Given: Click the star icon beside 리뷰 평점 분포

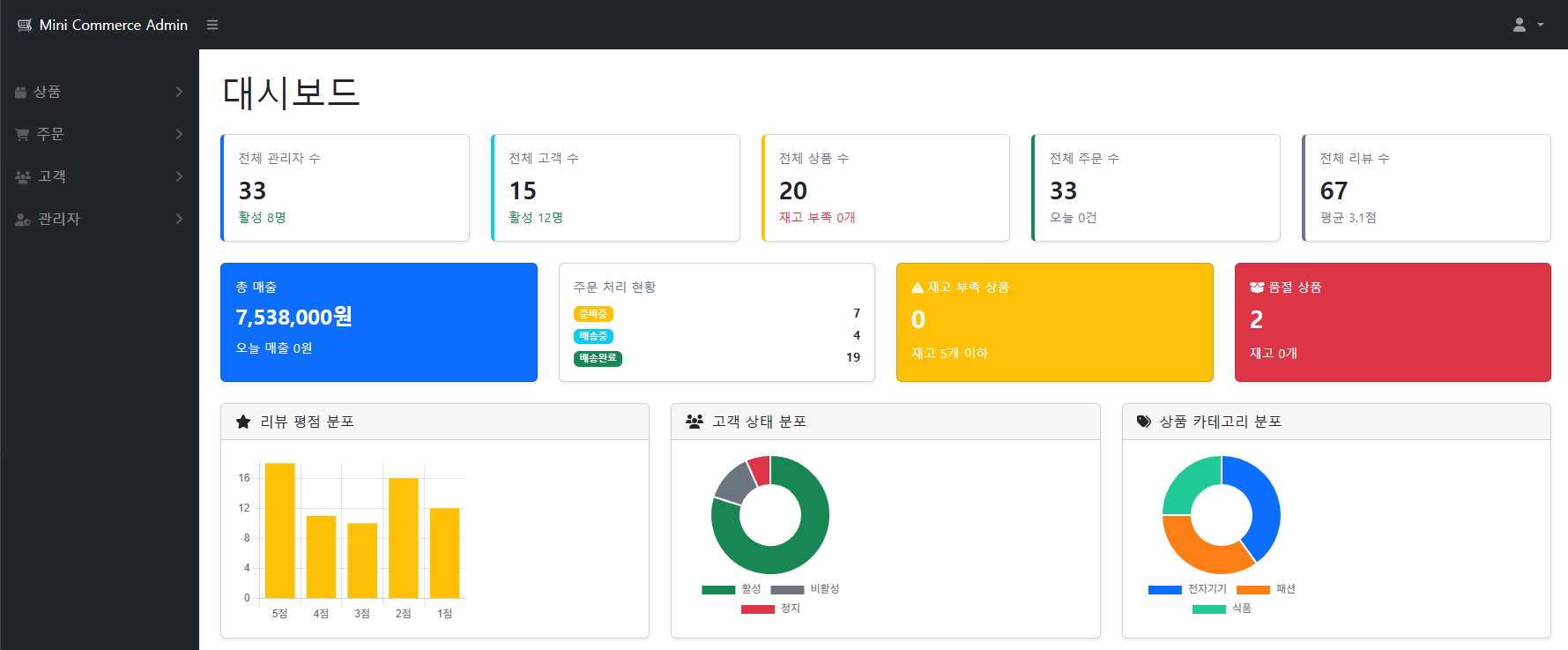Looking at the screenshot, I should [243, 422].
